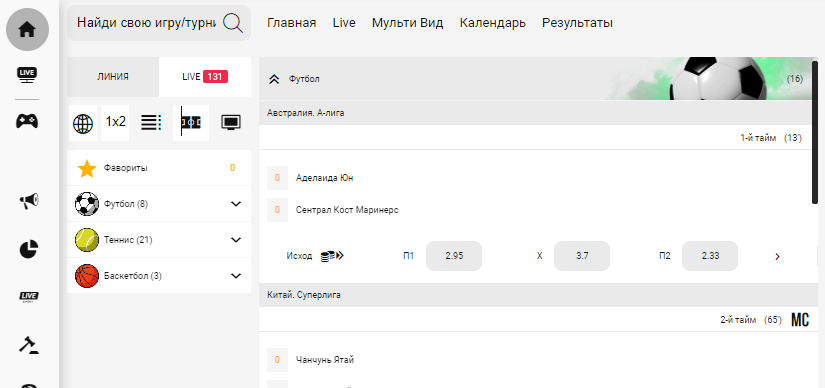Select the TV broadcast filter icon

pyautogui.click(x=231, y=123)
